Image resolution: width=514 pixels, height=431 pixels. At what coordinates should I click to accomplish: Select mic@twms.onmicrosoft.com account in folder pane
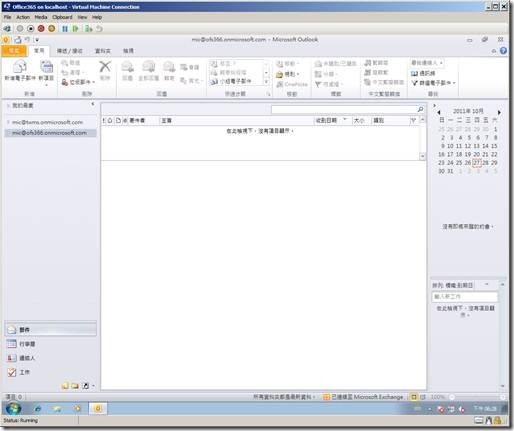click(x=47, y=122)
